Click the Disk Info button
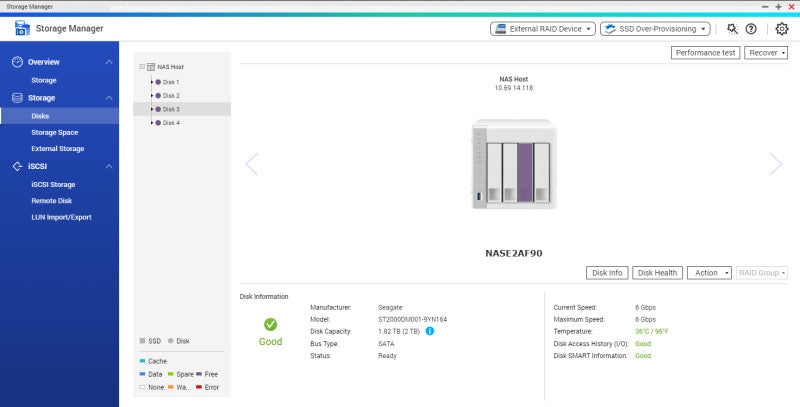 point(607,273)
